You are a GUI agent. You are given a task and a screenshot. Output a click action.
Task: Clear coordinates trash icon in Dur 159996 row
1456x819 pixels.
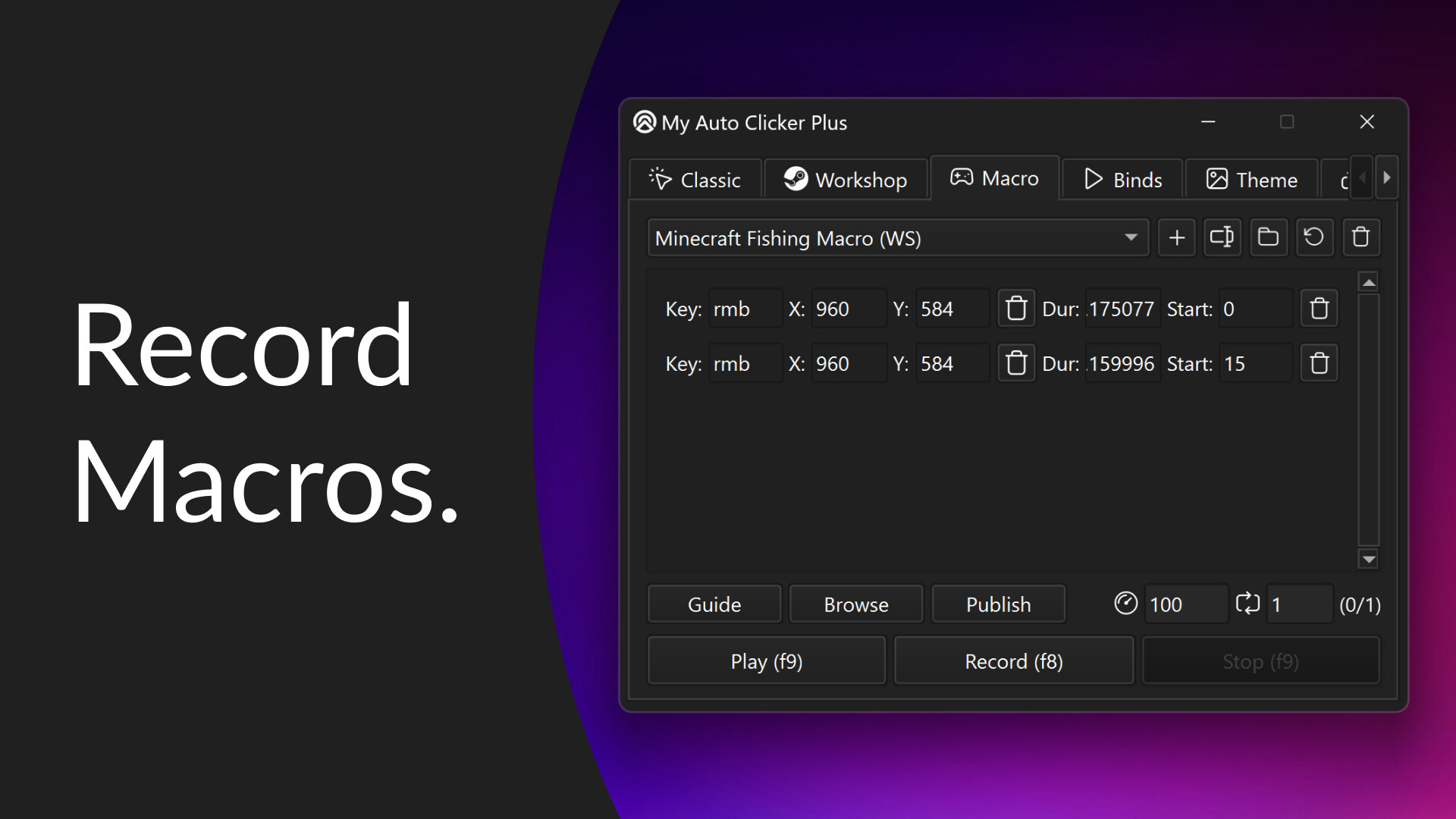(1016, 363)
